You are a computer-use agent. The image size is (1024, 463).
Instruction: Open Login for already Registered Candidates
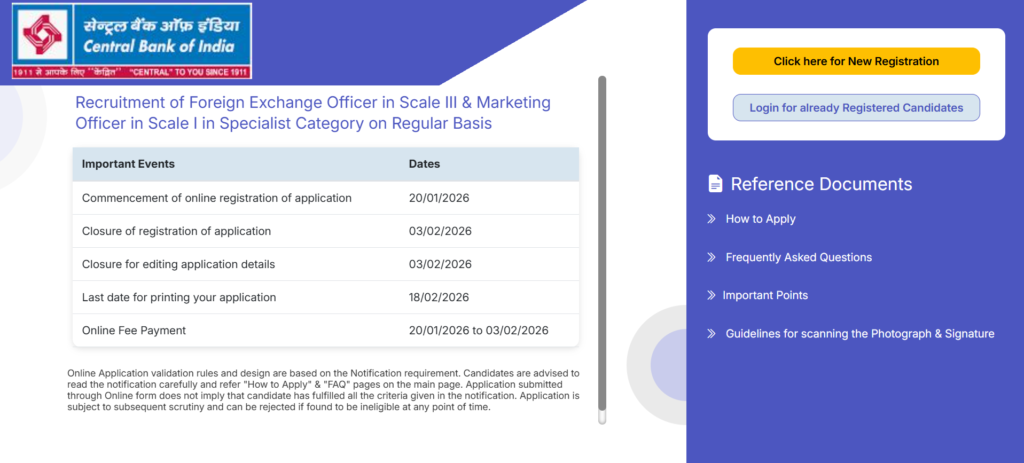tap(856, 108)
